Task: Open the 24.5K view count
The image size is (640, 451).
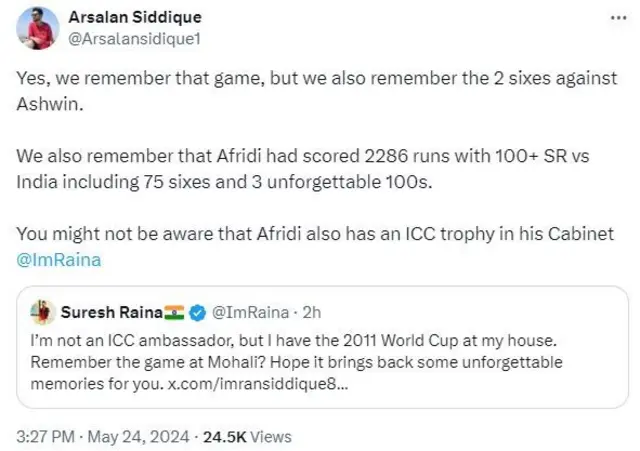Action: coord(225,436)
